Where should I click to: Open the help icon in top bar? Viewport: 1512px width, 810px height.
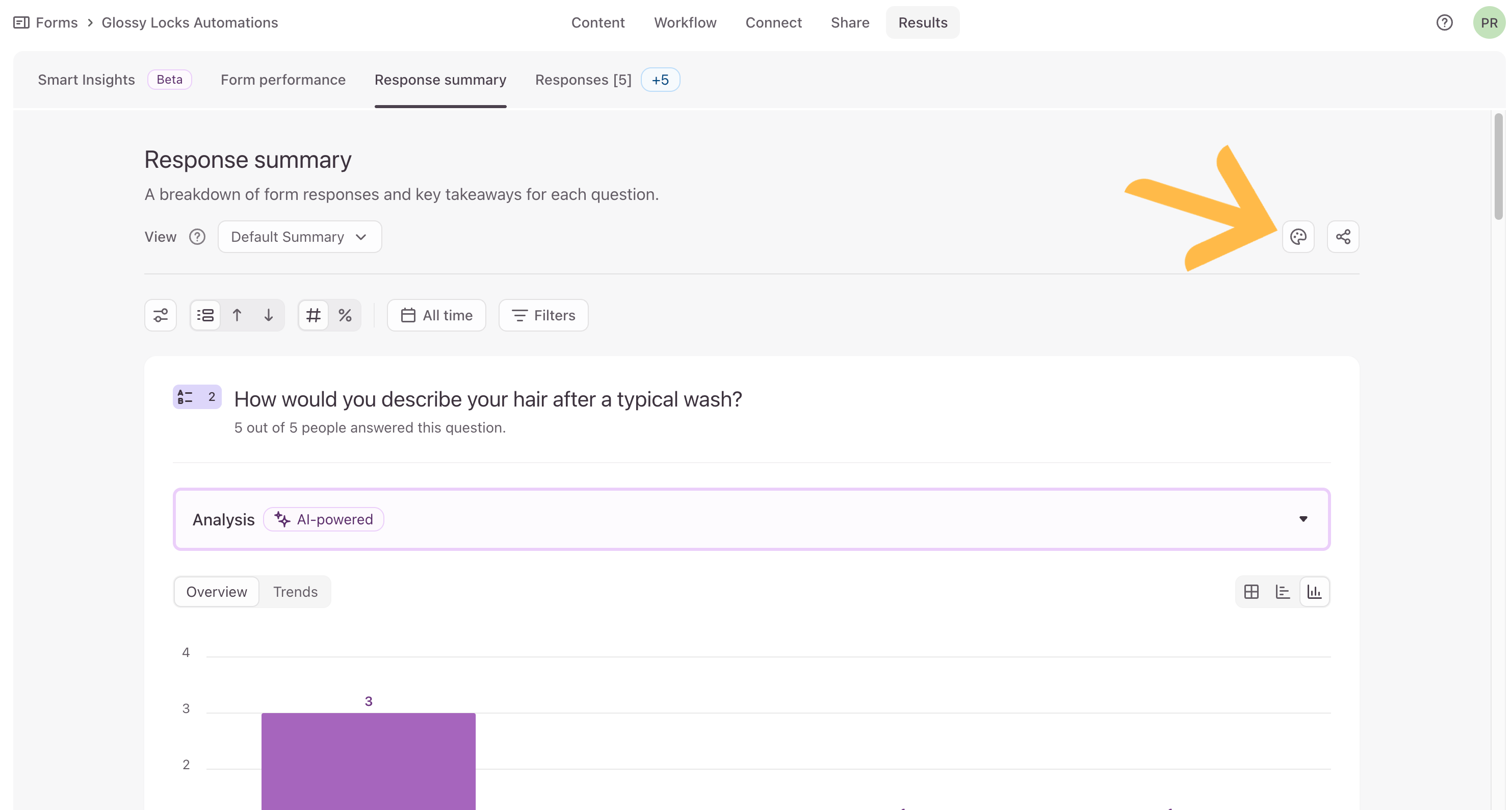1445,22
